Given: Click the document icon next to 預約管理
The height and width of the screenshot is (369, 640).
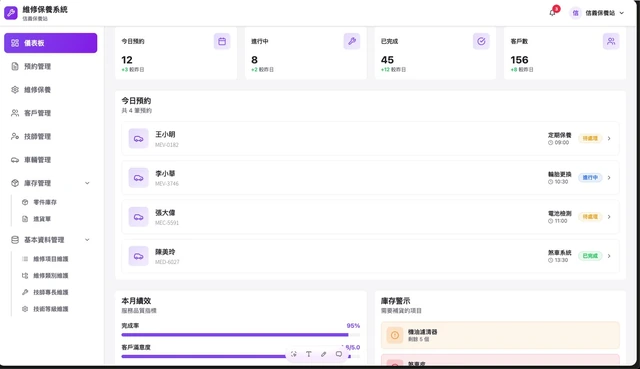Looking at the screenshot, I should click(x=15, y=66).
